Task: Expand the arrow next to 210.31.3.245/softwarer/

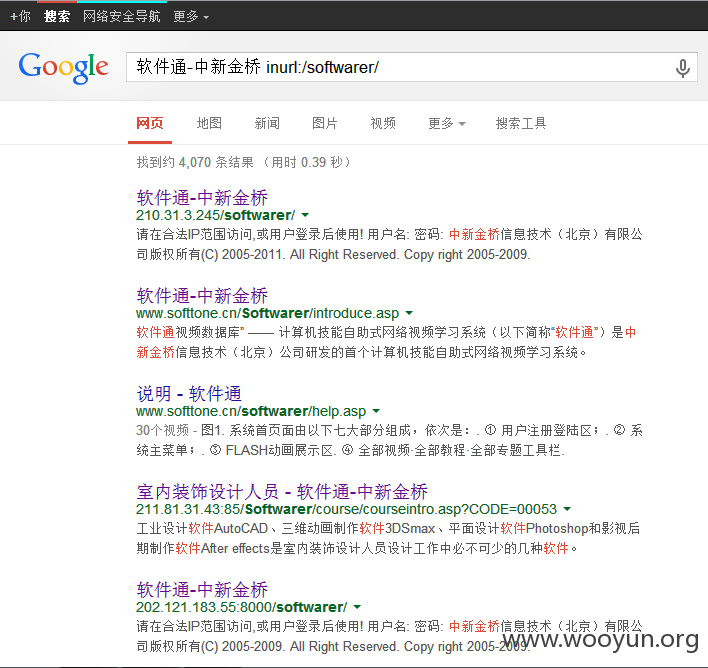Action: pyautogui.click(x=305, y=215)
